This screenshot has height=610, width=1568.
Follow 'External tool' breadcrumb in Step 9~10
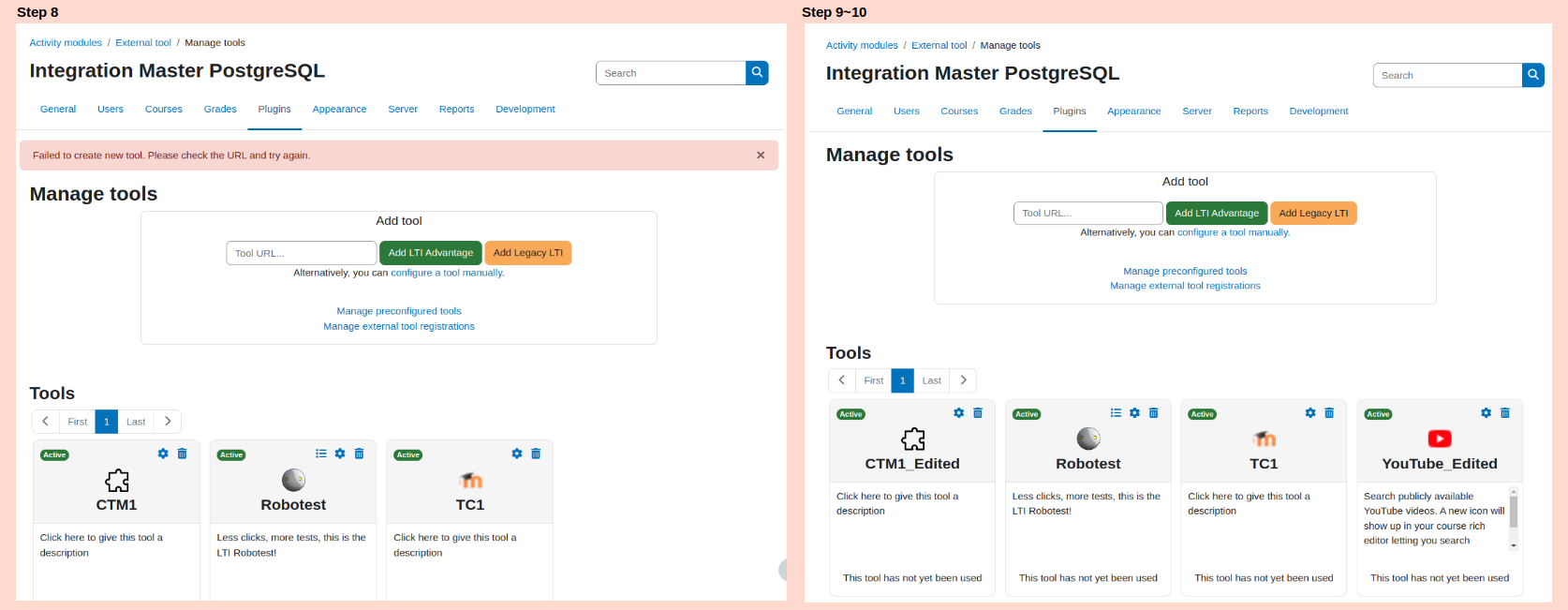tap(939, 45)
